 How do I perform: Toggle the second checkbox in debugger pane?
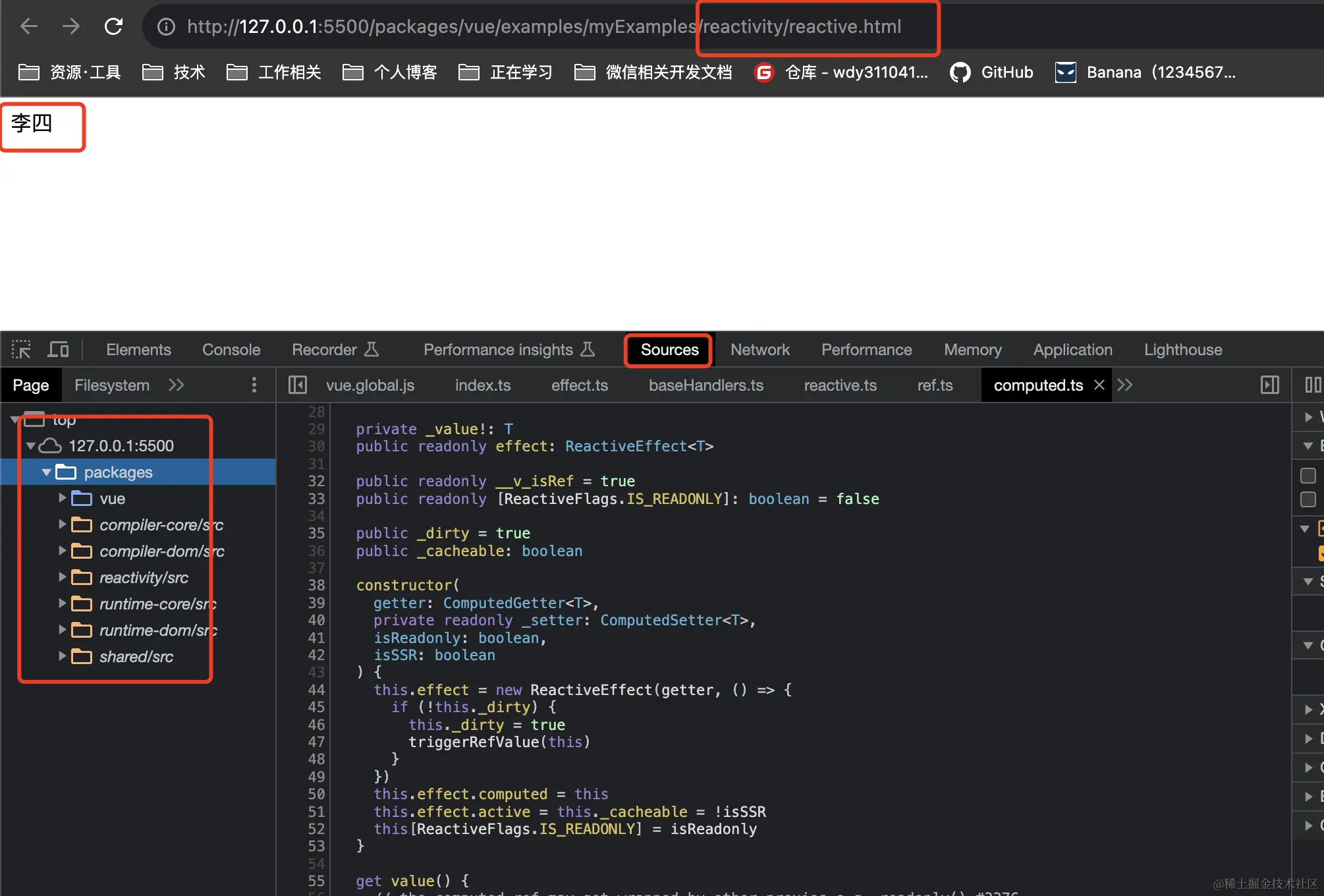[x=1308, y=499]
